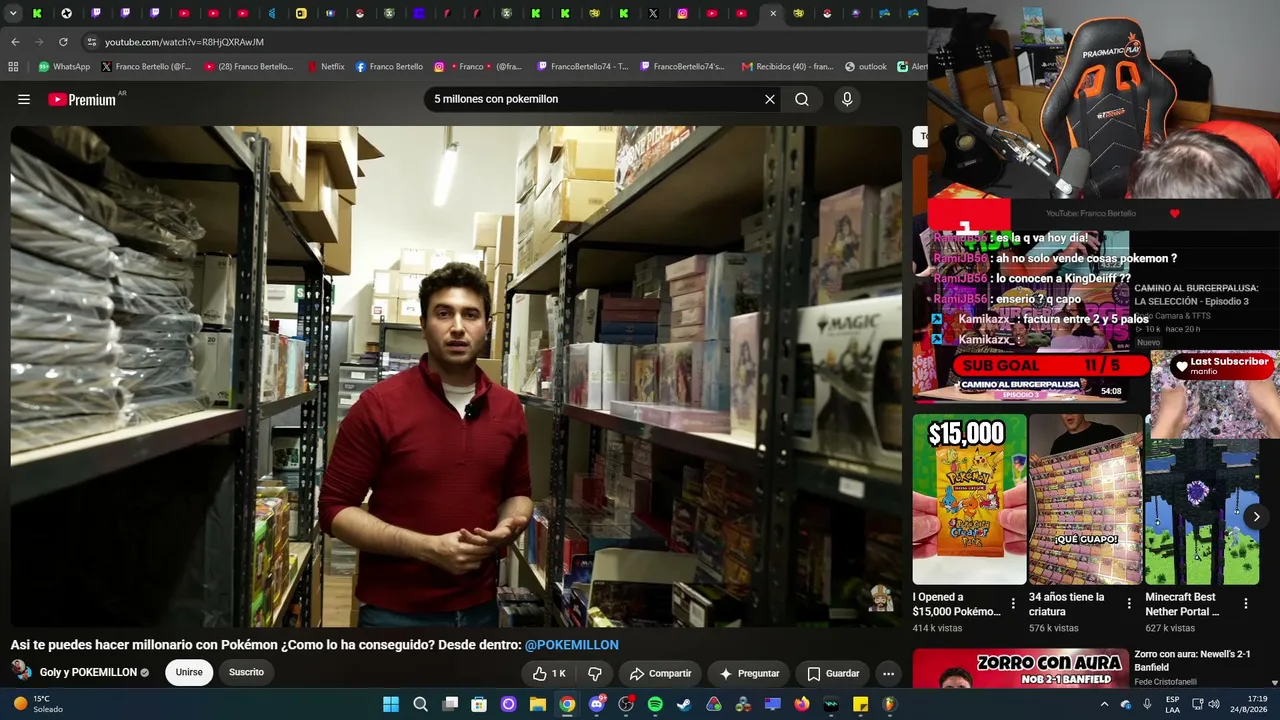The height and width of the screenshot is (720, 1280).
Task: Follow the @POKEMILLON link in the title
Action: click(572, 645)
